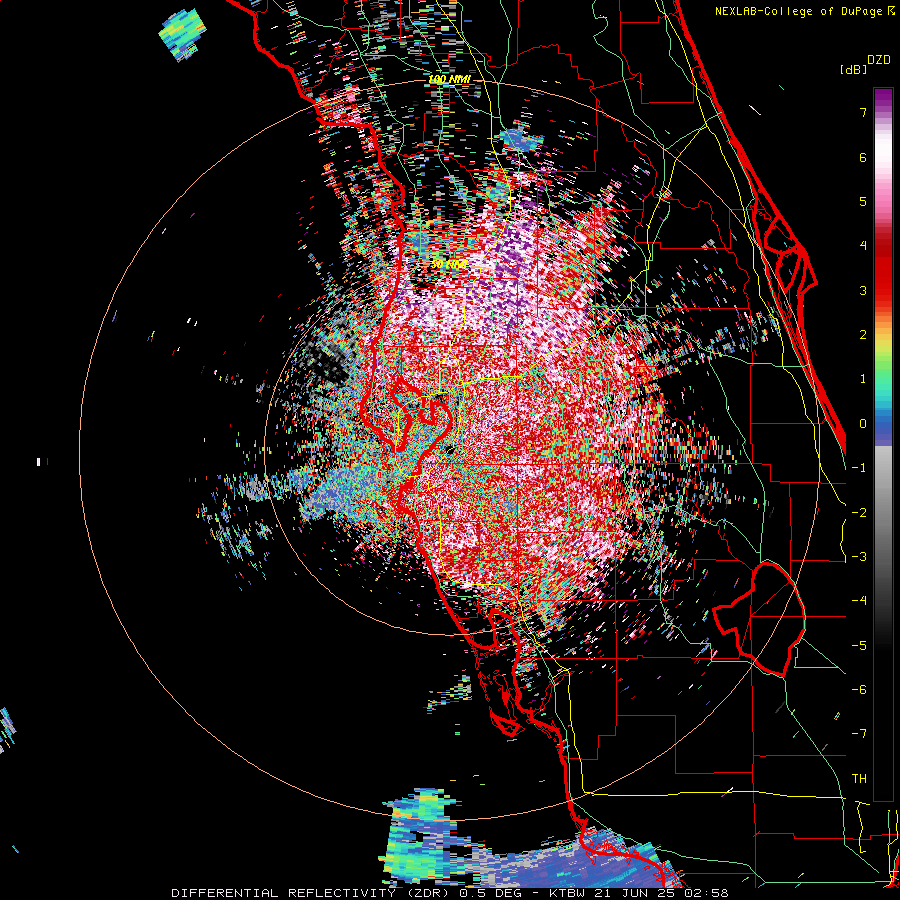Click the ZDR color scale bar

(x=883, y=444)
